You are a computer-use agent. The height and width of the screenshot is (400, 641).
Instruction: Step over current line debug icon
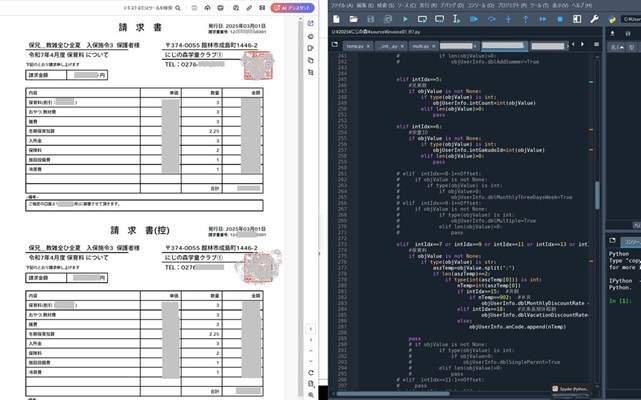(491, 19)
